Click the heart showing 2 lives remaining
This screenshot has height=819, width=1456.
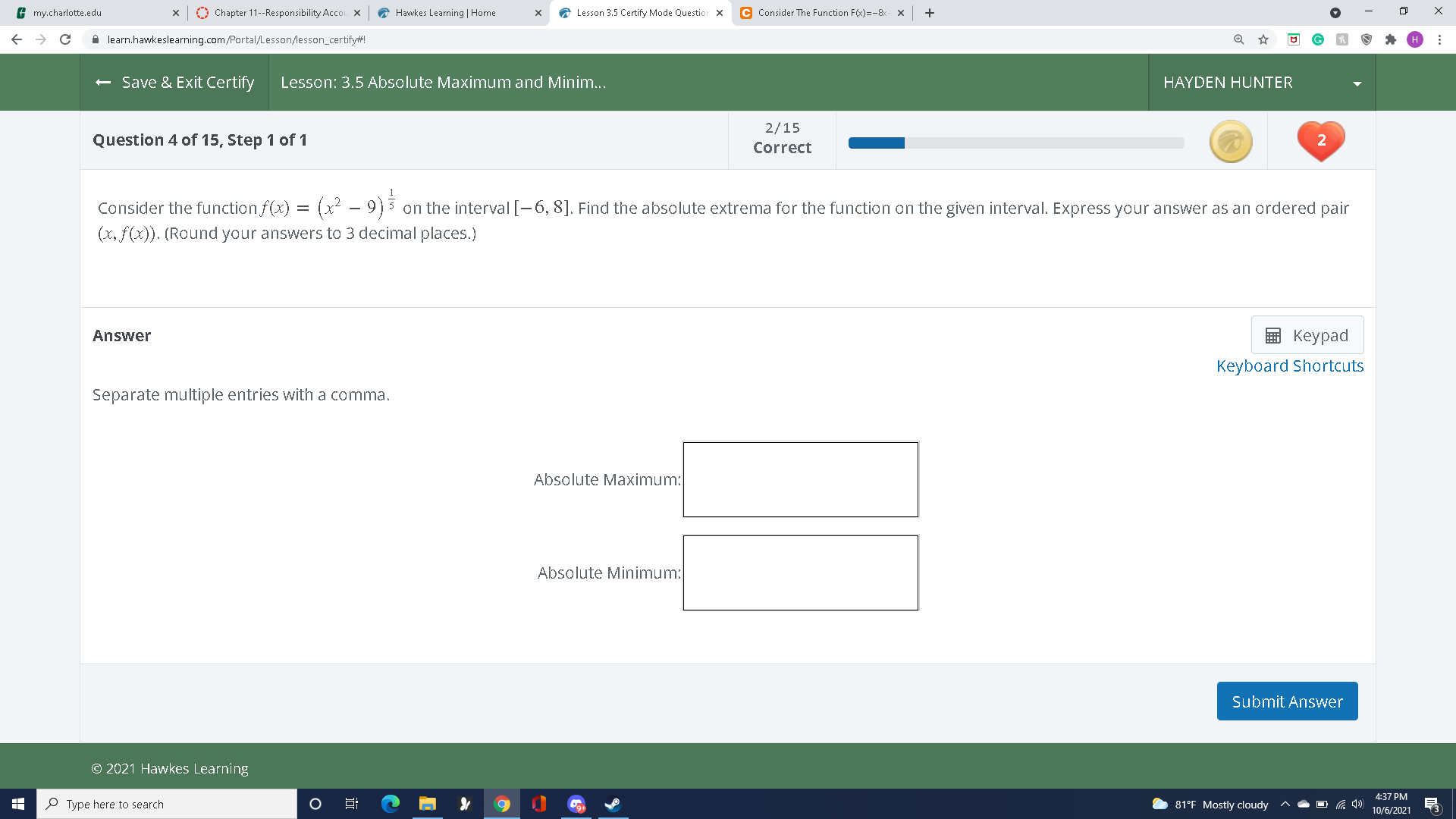click(1321, 140)
